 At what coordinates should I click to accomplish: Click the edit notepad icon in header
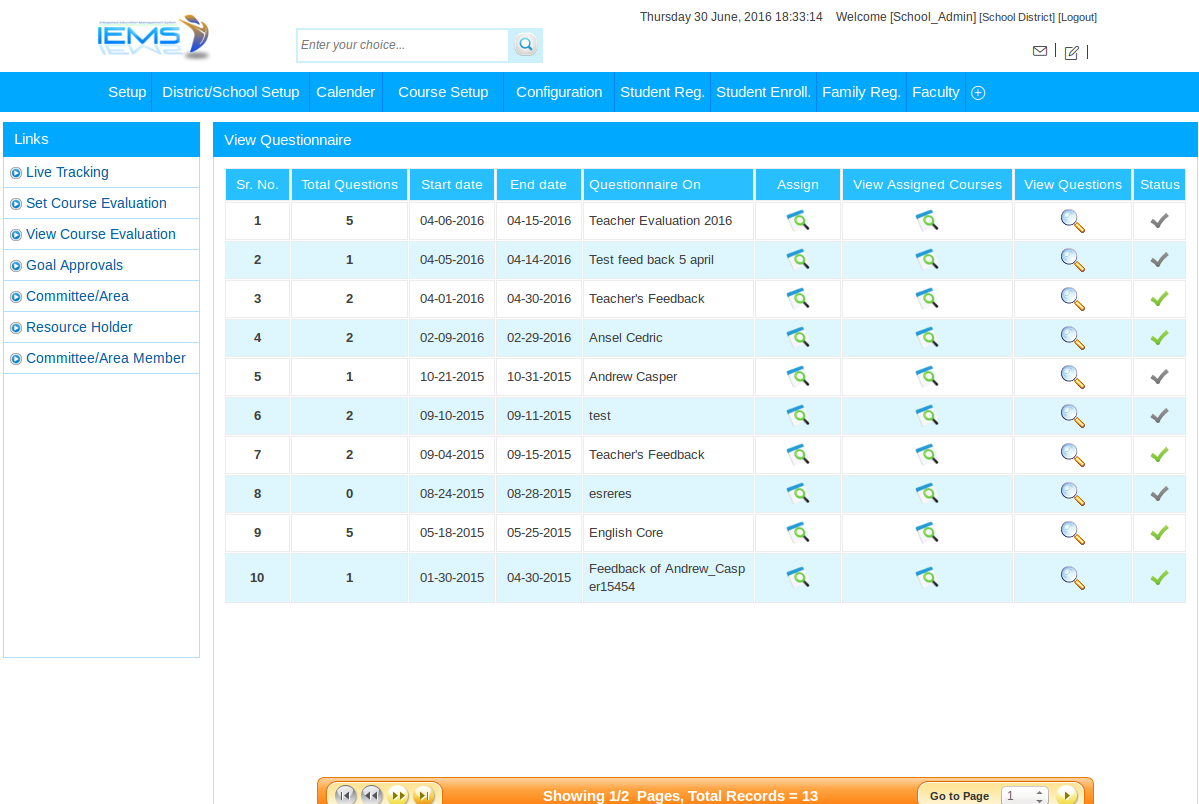pos(1071,52)
